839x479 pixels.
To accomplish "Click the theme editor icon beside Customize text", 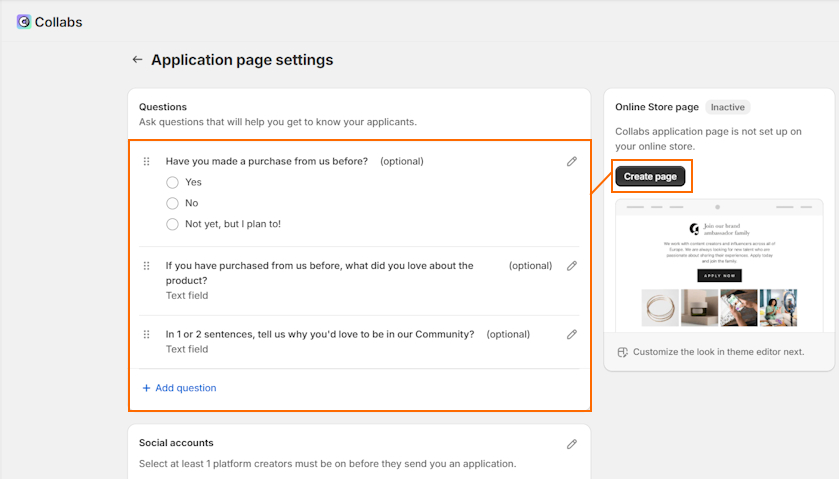I will [x=622, y=352].
